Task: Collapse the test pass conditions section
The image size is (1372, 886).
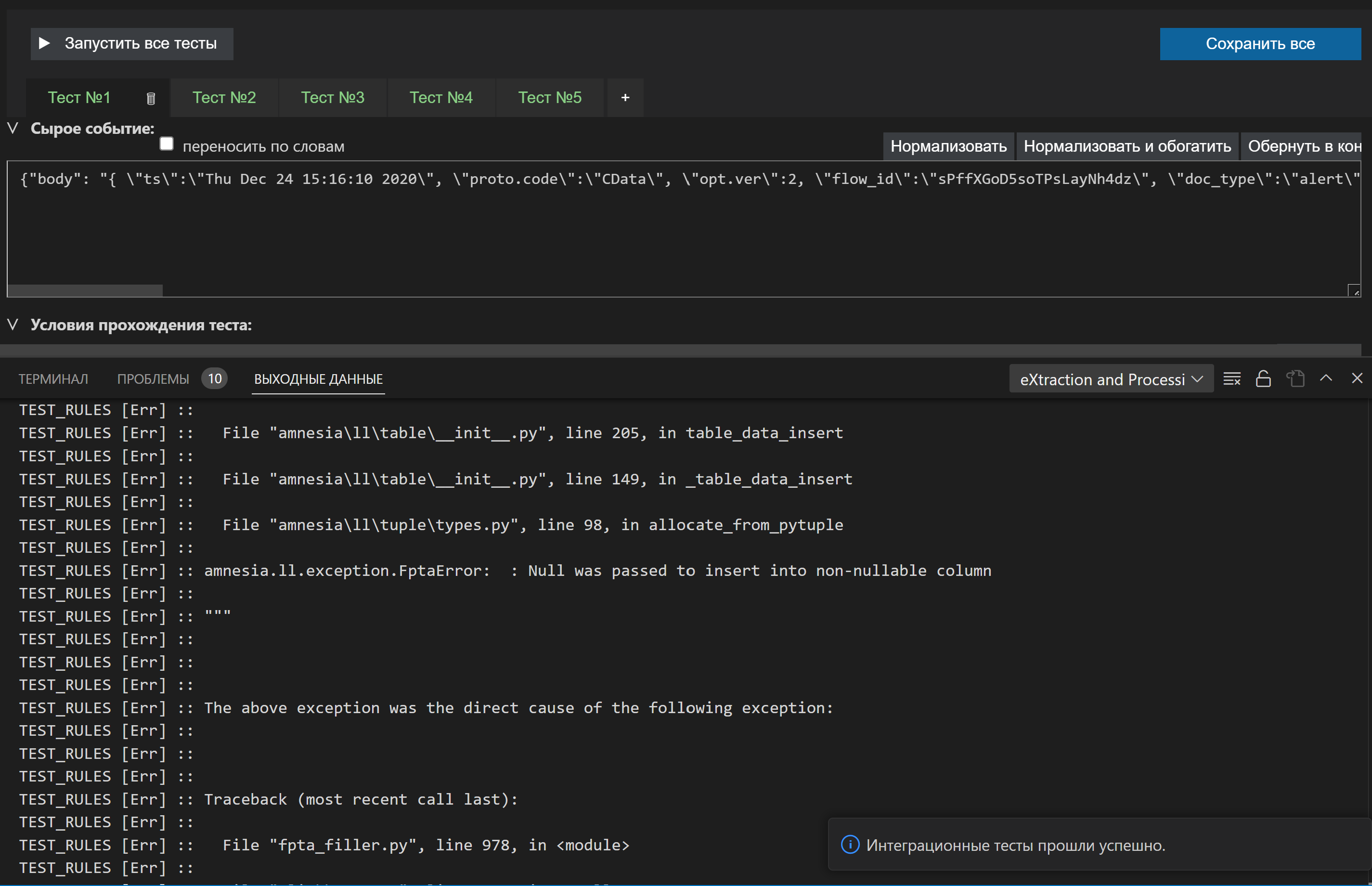Action: click(x=13, y=325)
